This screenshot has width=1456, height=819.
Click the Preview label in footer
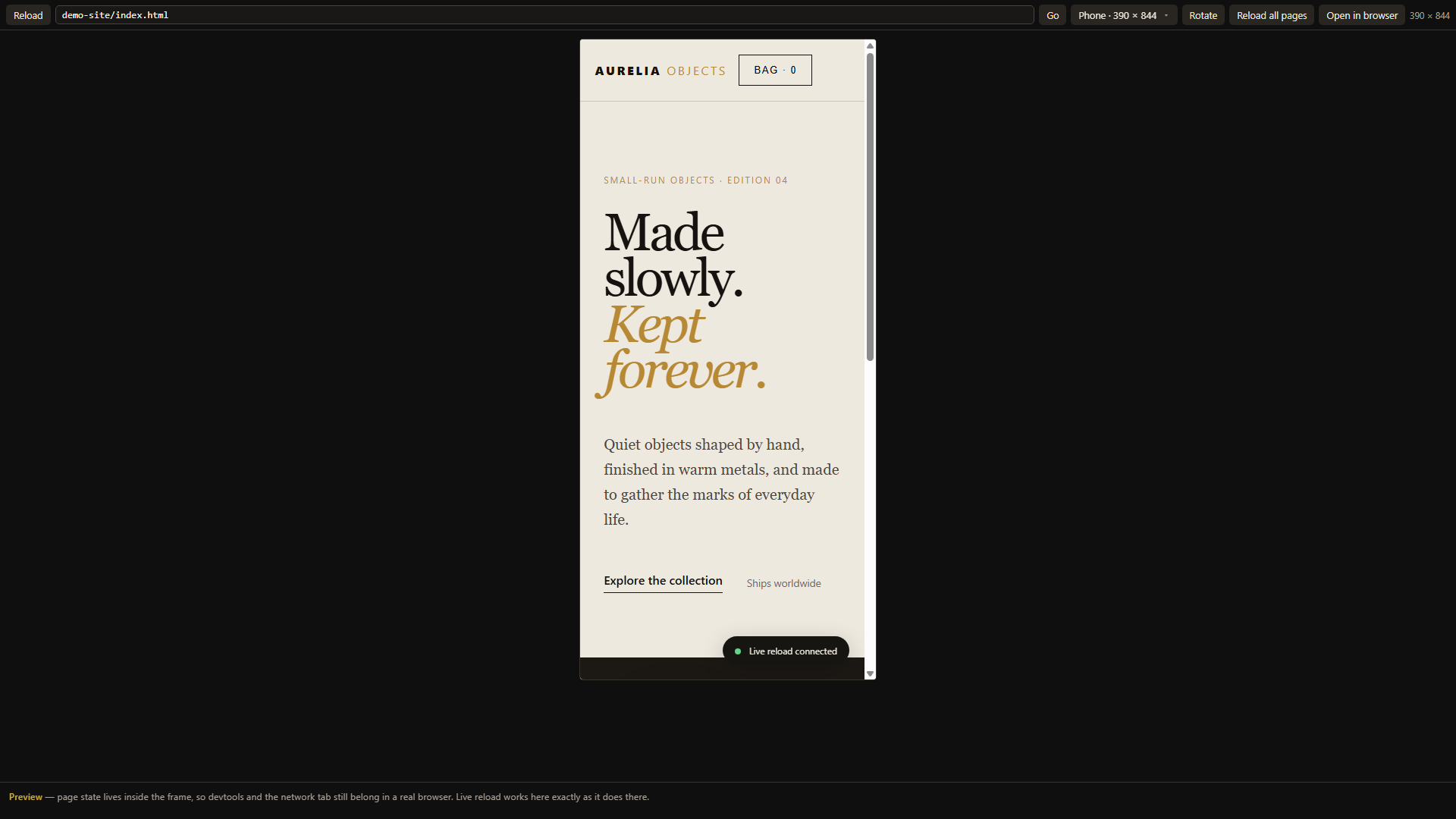click(x=26, y=797)
